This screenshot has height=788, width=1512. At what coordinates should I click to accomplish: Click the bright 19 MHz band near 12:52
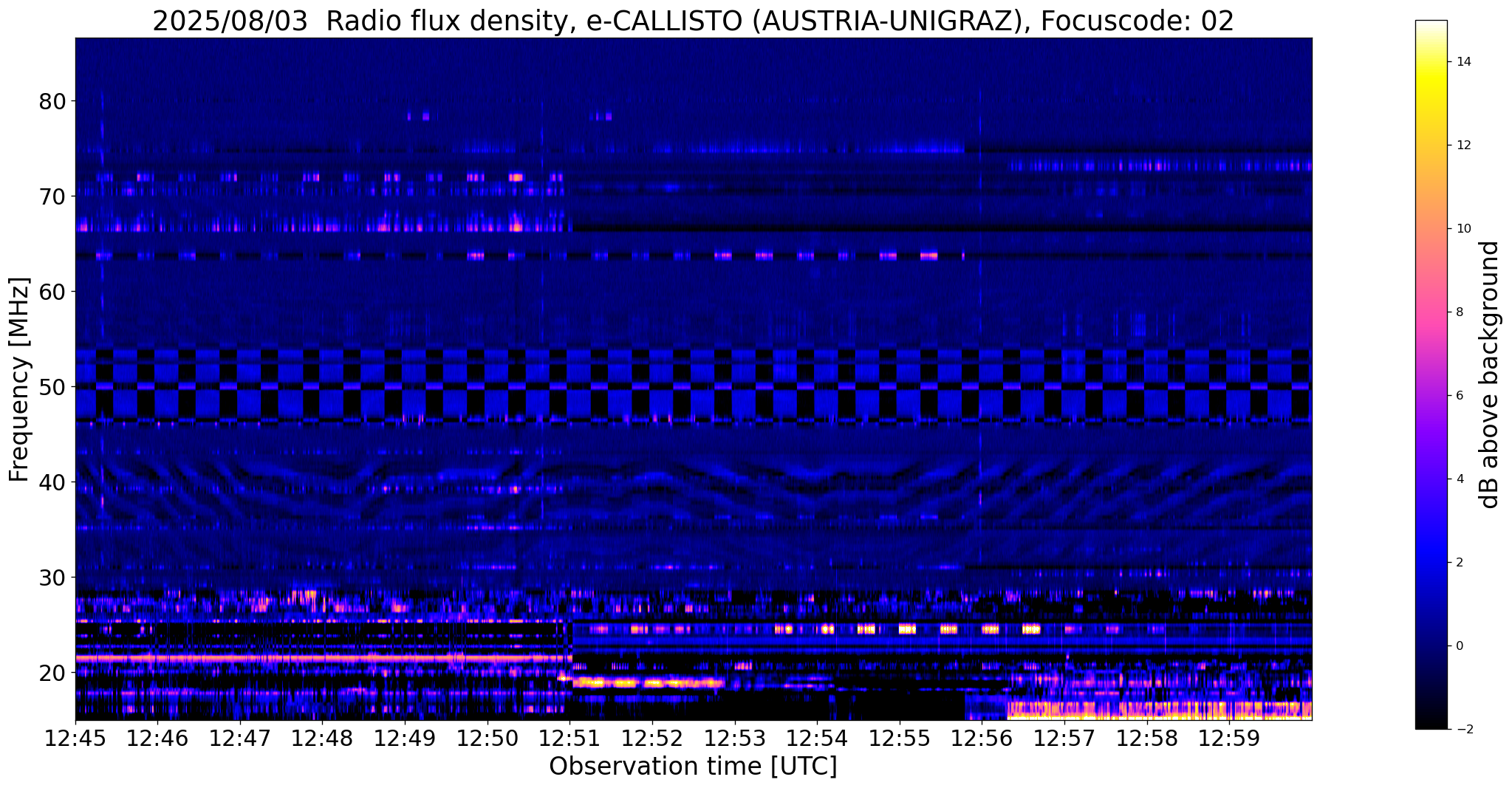(x=649, y=682)
